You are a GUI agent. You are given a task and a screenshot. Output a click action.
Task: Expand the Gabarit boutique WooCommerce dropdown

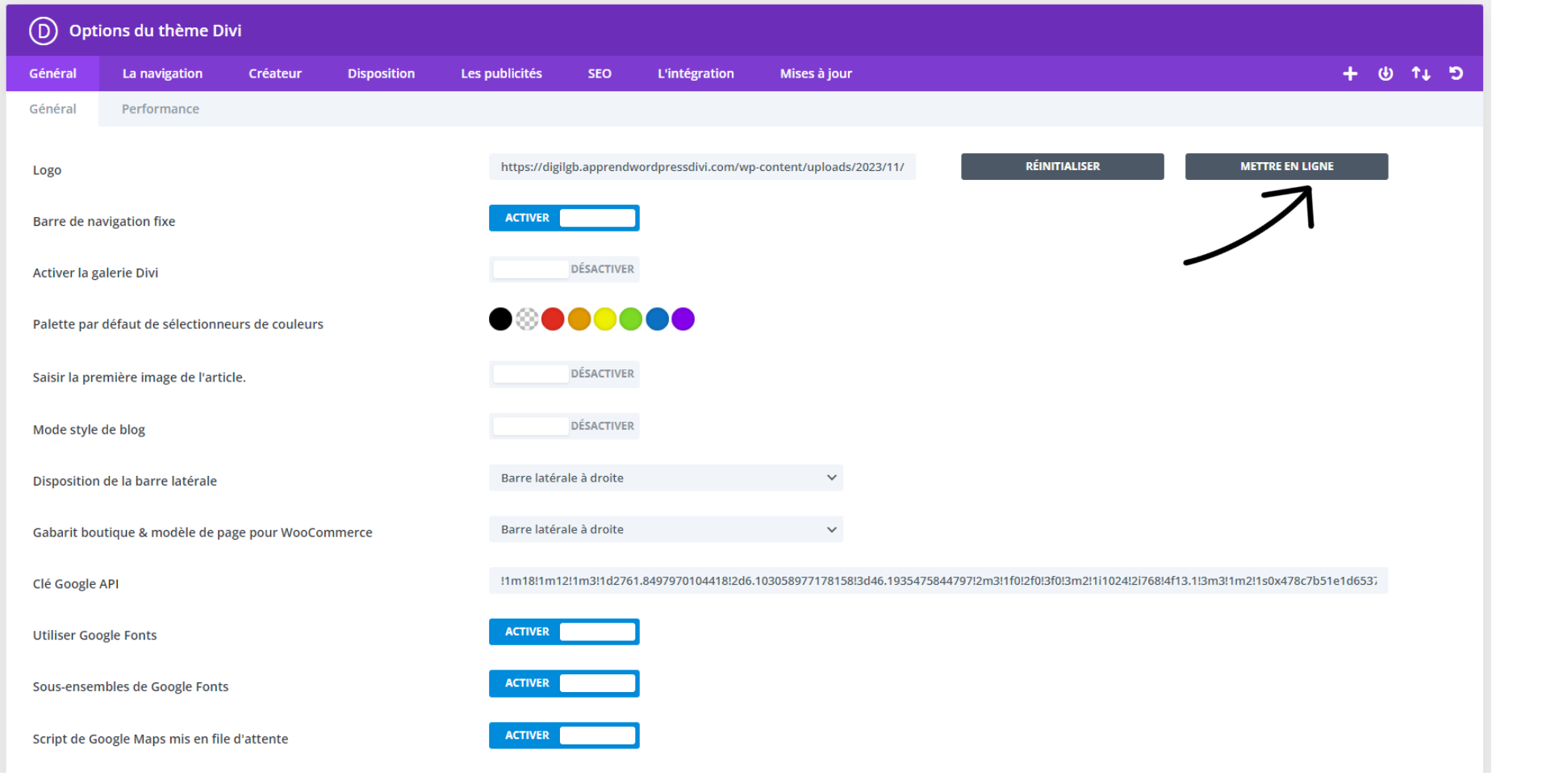pos(666,530)
